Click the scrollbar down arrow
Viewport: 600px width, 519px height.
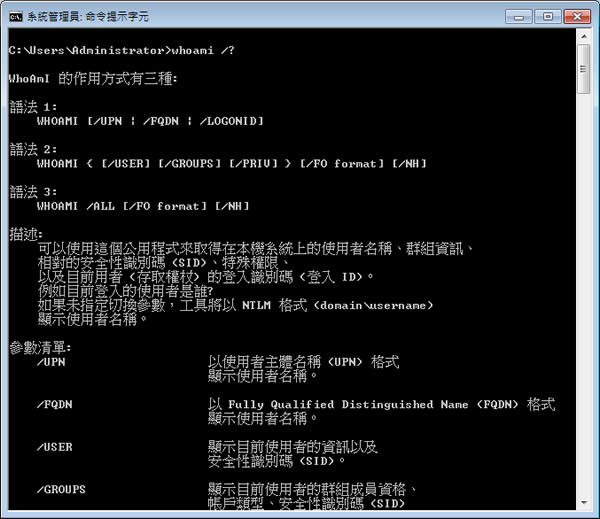click(584, 502)
